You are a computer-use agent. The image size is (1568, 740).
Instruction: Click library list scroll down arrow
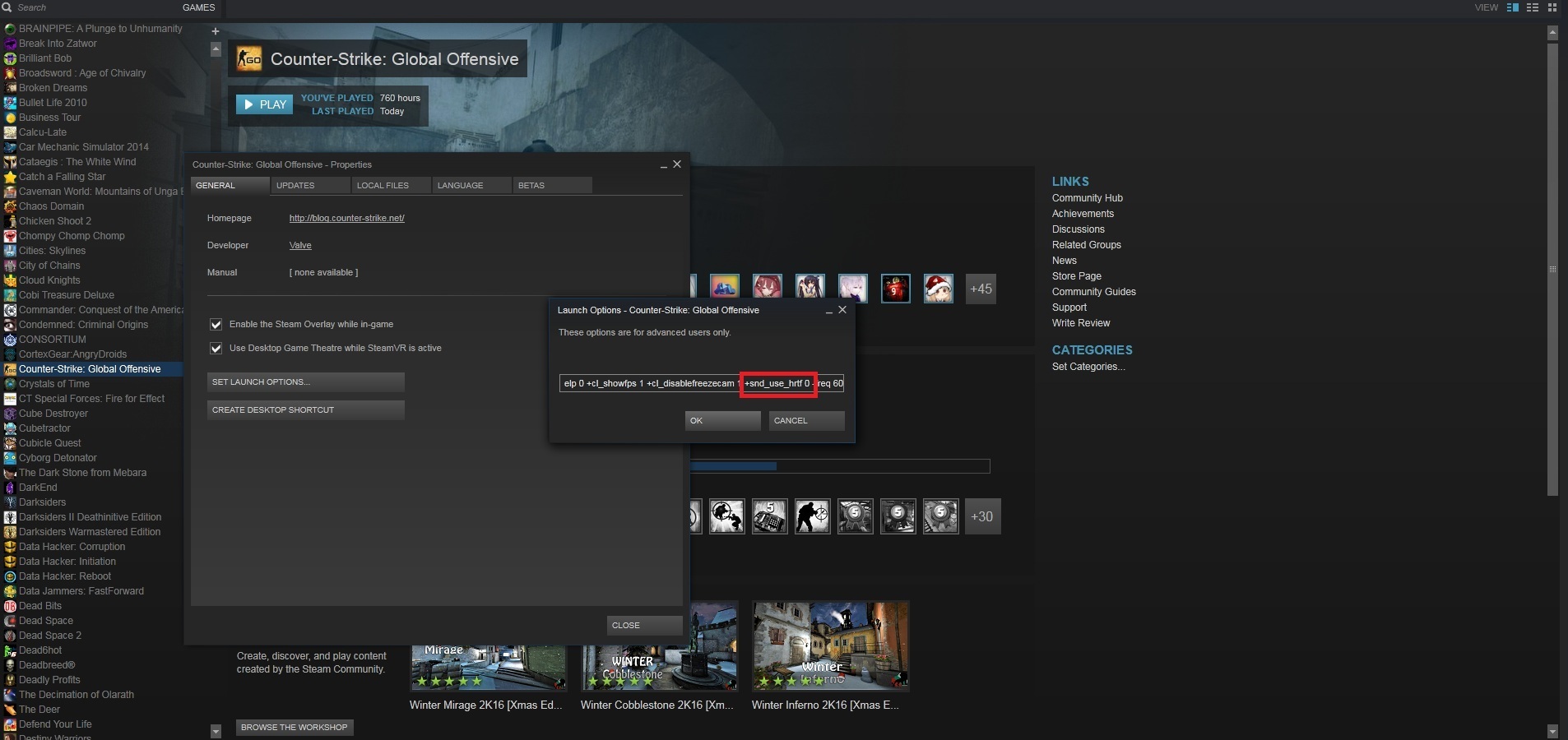pos(216,731)
